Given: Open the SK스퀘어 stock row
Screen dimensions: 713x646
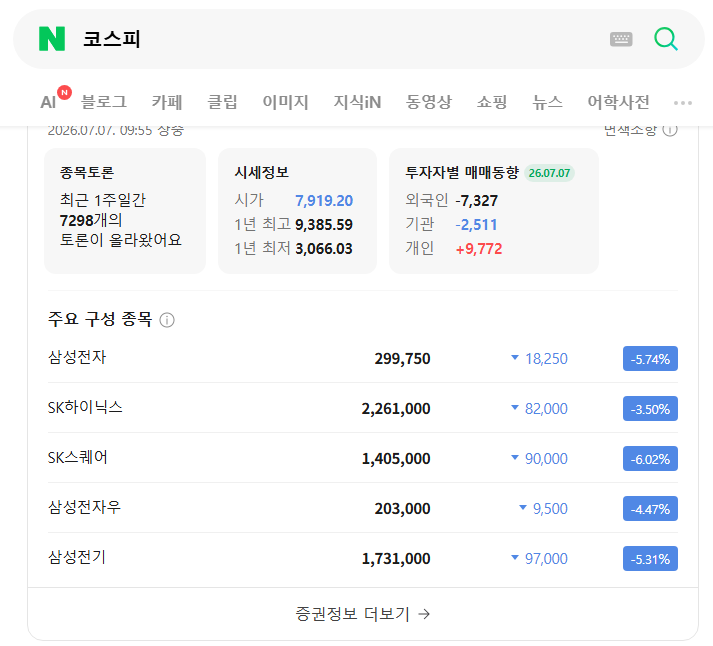Looking at the screenshot, I should (x=363, y=458).
